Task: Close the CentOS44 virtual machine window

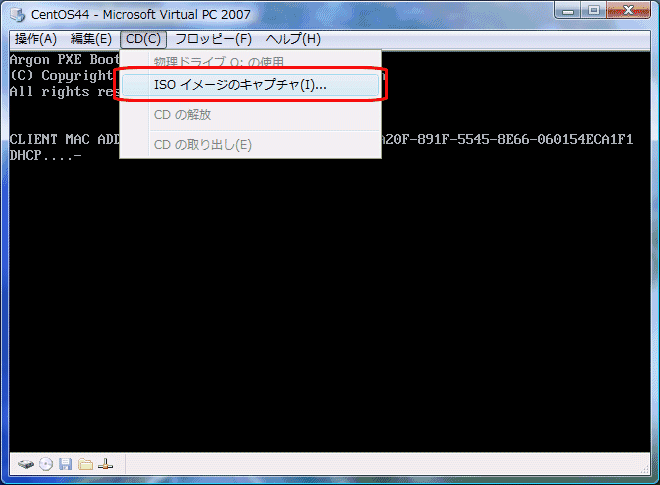Action: tap(628, 11)
